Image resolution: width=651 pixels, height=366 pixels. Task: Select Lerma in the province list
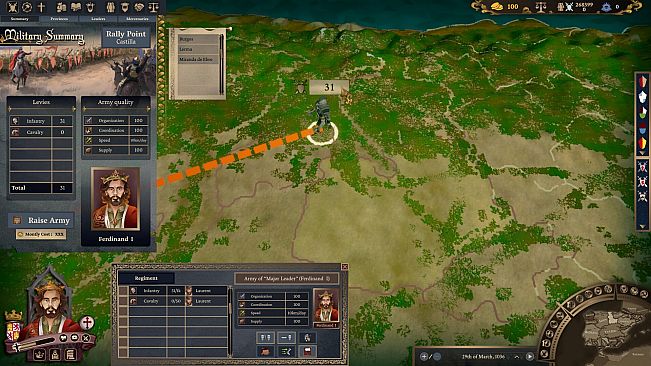click(x=198, y=49)
